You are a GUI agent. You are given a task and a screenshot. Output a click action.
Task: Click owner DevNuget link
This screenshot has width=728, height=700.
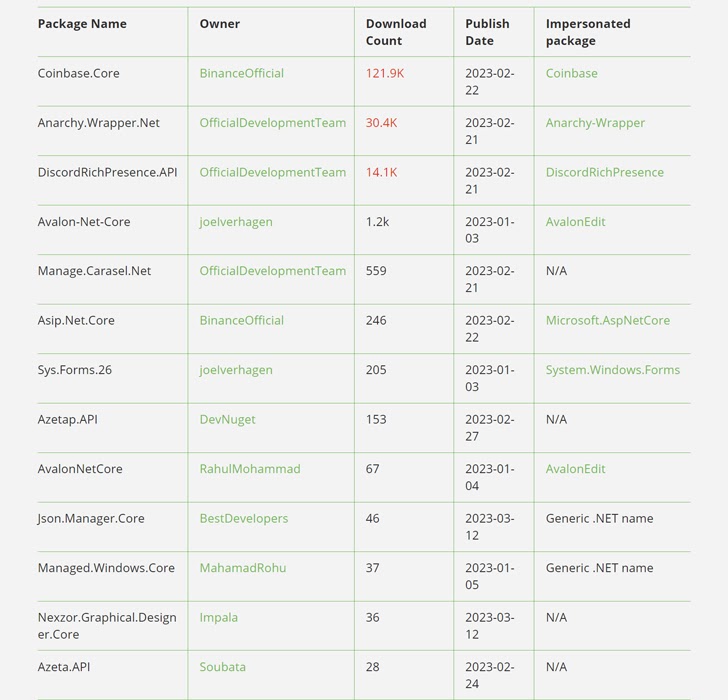227,419
